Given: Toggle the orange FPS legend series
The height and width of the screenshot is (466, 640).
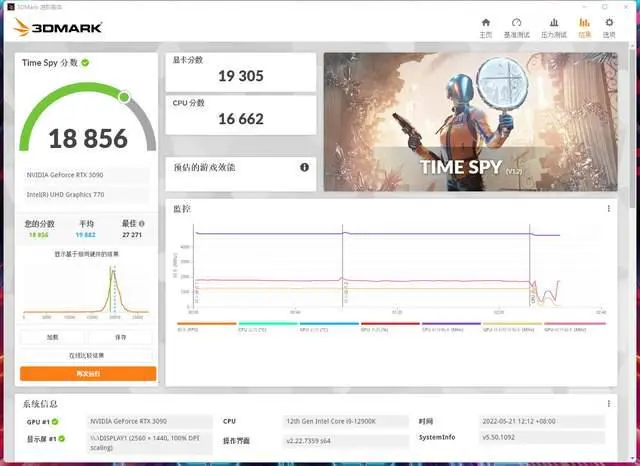Looking at the screenshot, I should click(207, 326).
